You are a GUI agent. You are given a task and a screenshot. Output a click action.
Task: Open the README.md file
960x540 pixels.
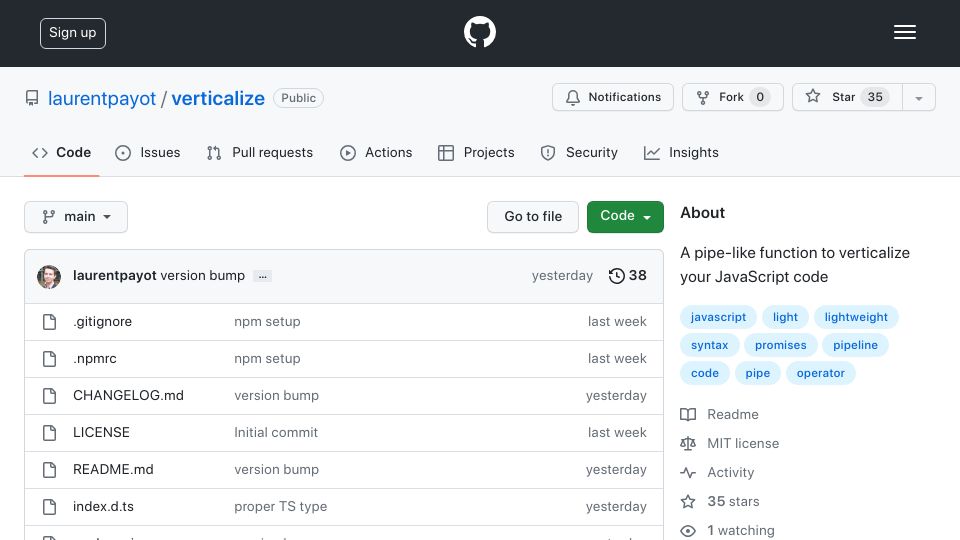point(113,470)
